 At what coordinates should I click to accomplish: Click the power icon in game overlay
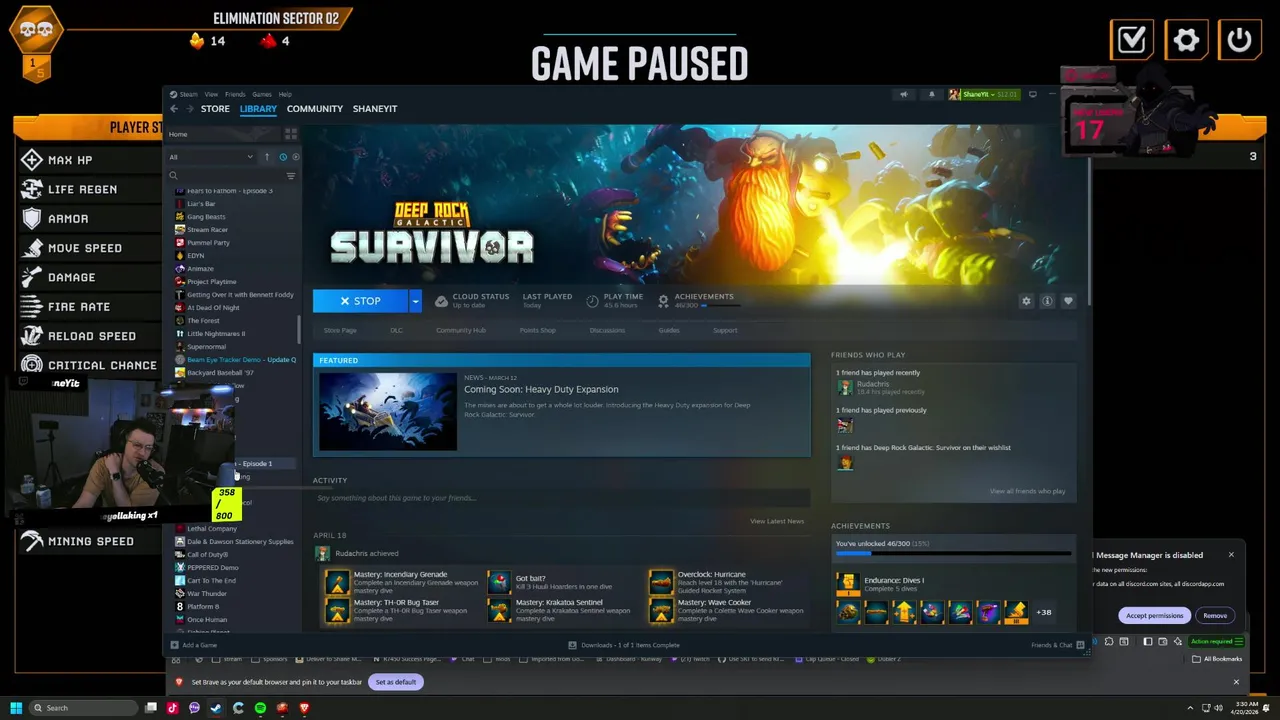coord(1239,40)
